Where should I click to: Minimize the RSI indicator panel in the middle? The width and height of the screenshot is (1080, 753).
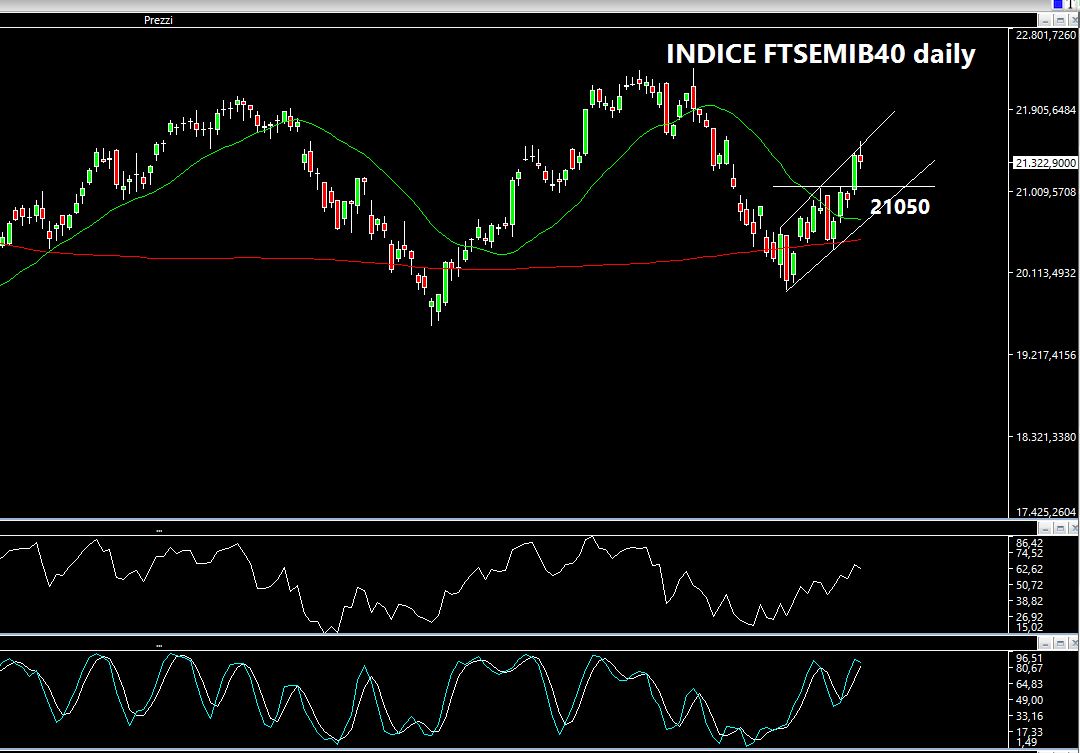(1046, 528)
